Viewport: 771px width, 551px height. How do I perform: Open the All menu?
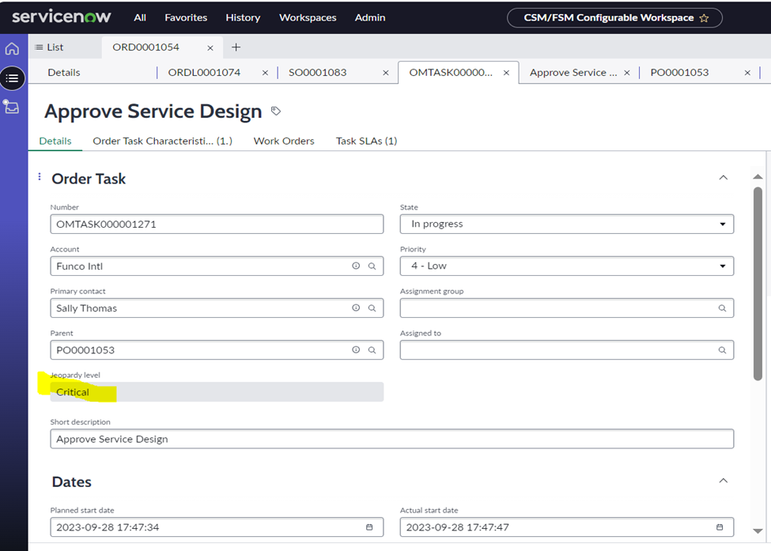tap(140, 18)
